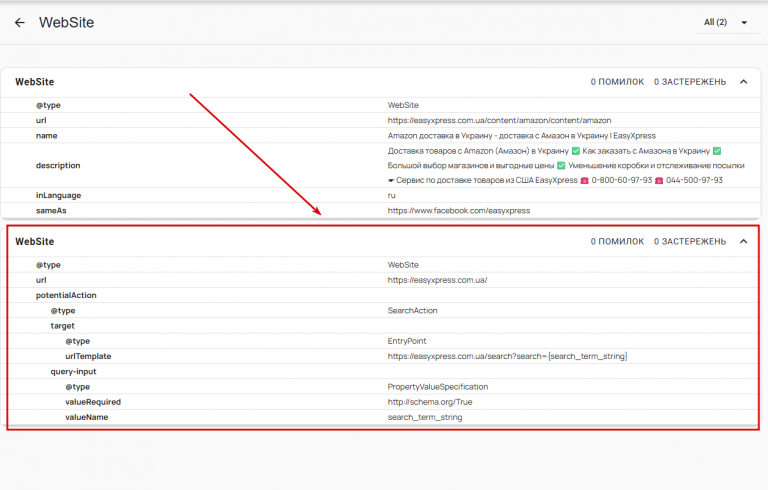
Task: Click the http://schema.org/True value
Action: [x=430, y=402]
